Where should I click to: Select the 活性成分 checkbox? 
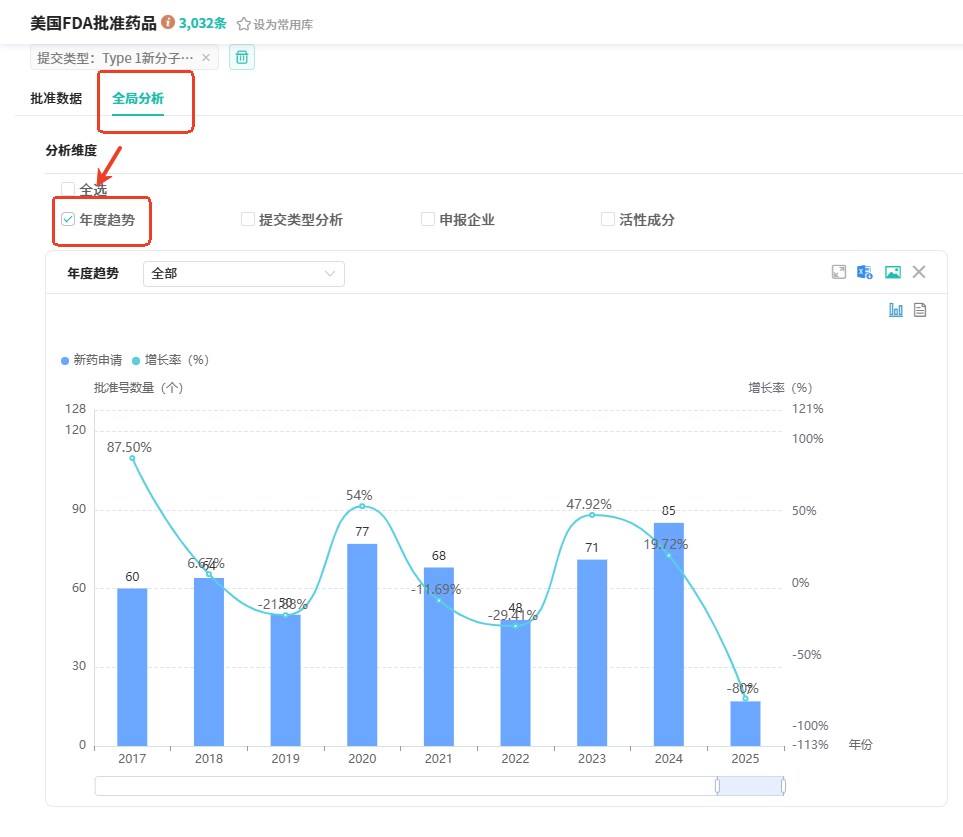pos(608,219)
